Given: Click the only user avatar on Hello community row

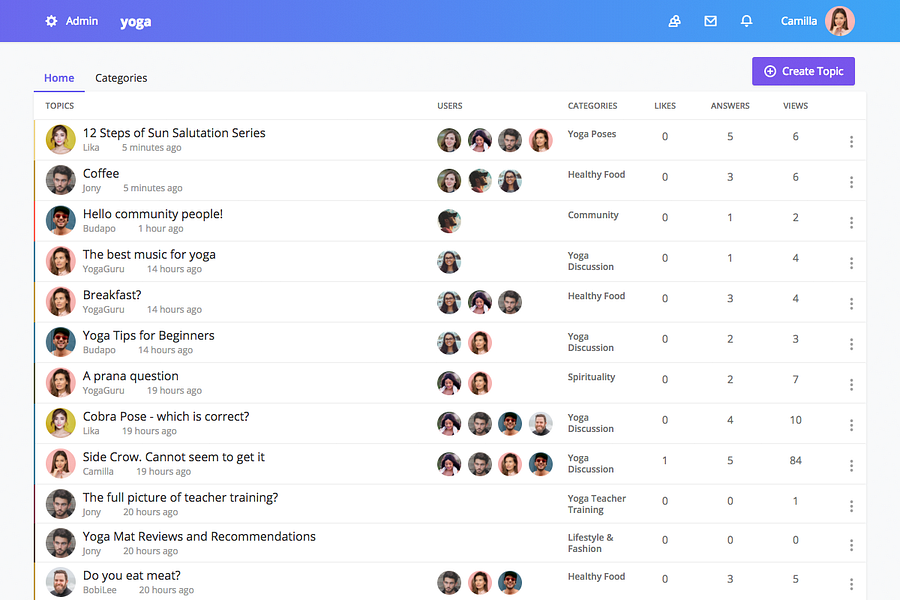Looking at the screenshot, I should click(x=449, y=221).
